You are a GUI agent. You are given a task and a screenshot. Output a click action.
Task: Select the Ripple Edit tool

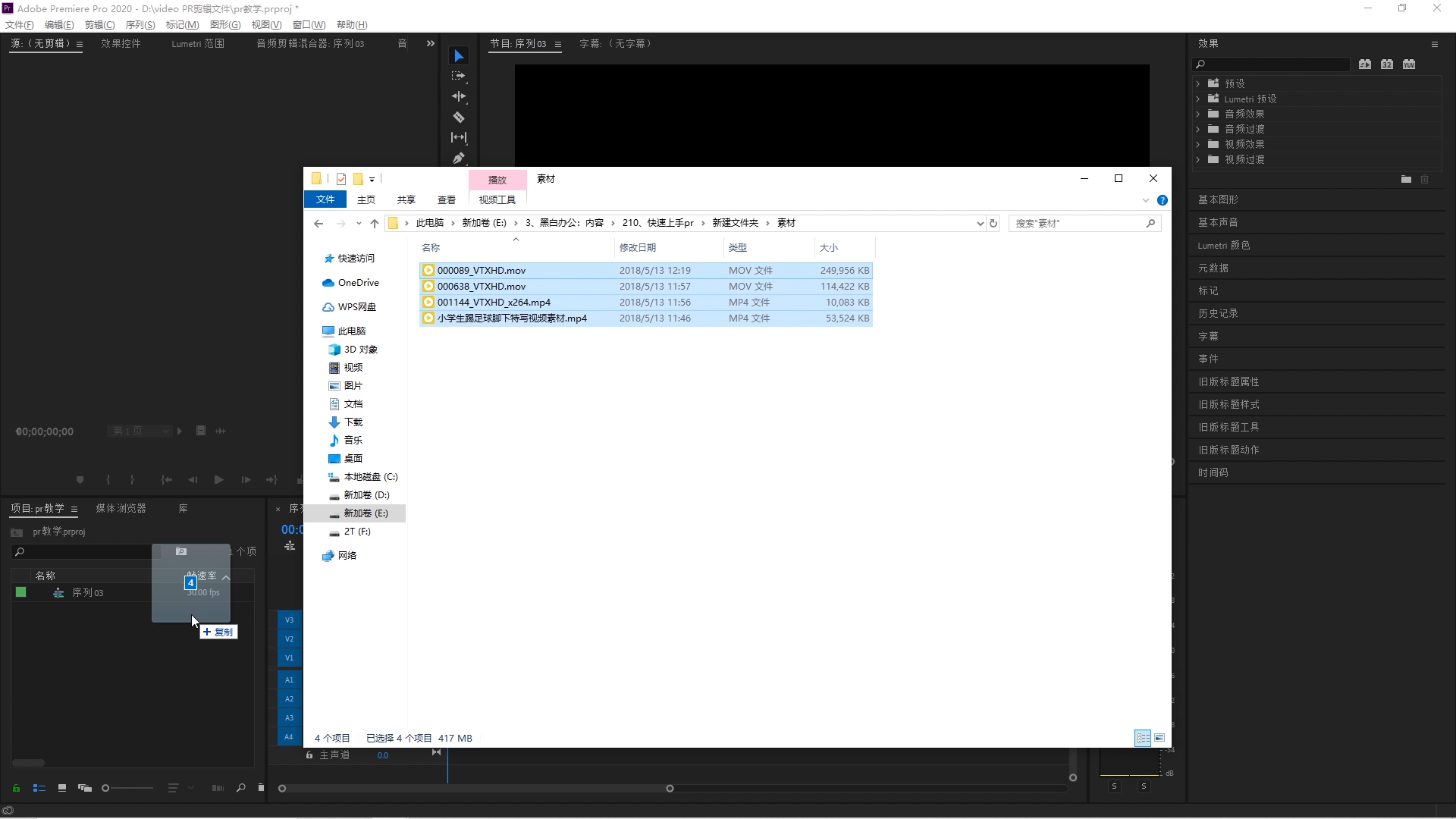pos(459,96)
